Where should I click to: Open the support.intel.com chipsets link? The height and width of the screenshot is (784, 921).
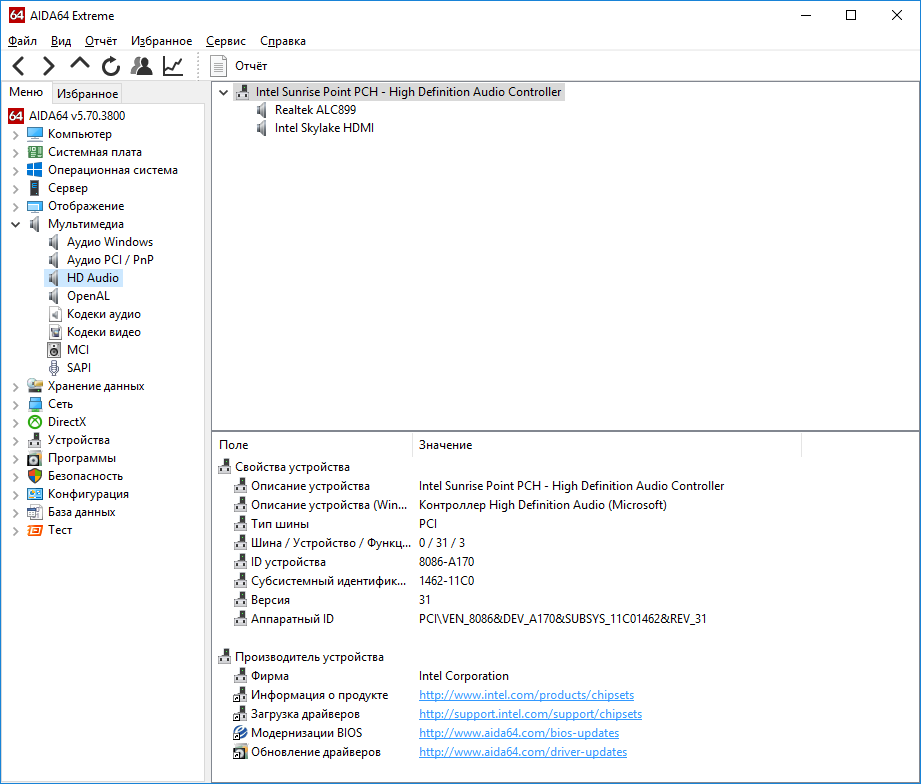pos(530,714)
